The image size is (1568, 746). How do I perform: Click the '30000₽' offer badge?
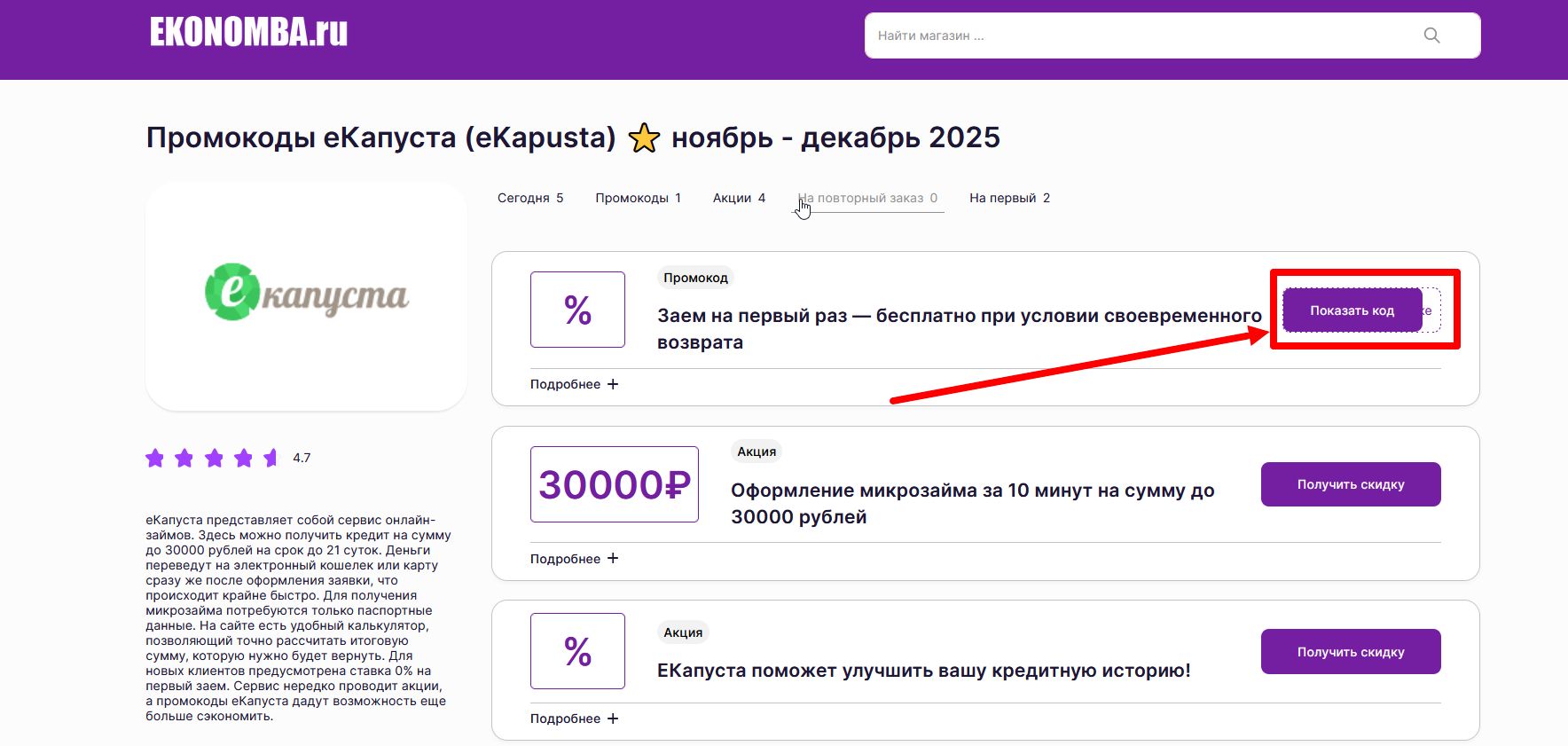pos(615,484)
